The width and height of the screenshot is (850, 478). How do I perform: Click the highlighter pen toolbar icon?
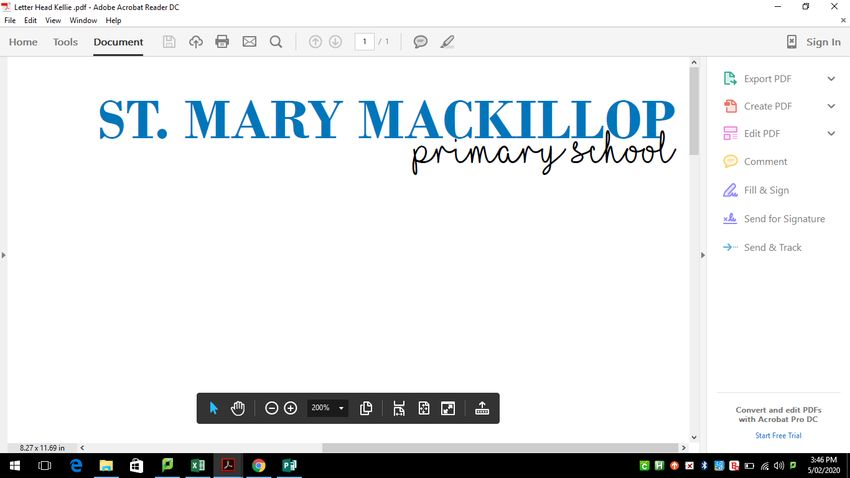[447, 42]
